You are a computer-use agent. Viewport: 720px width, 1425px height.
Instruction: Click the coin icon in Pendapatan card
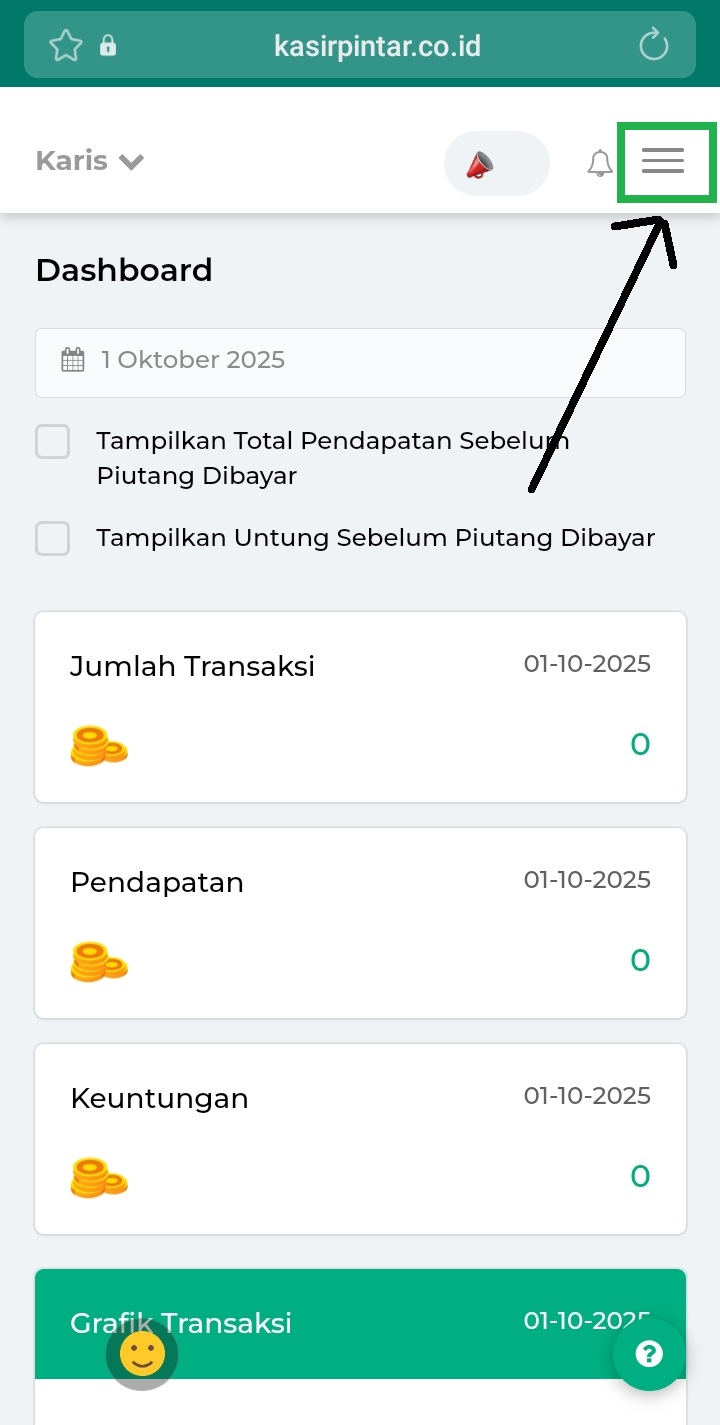click(99, 962)
